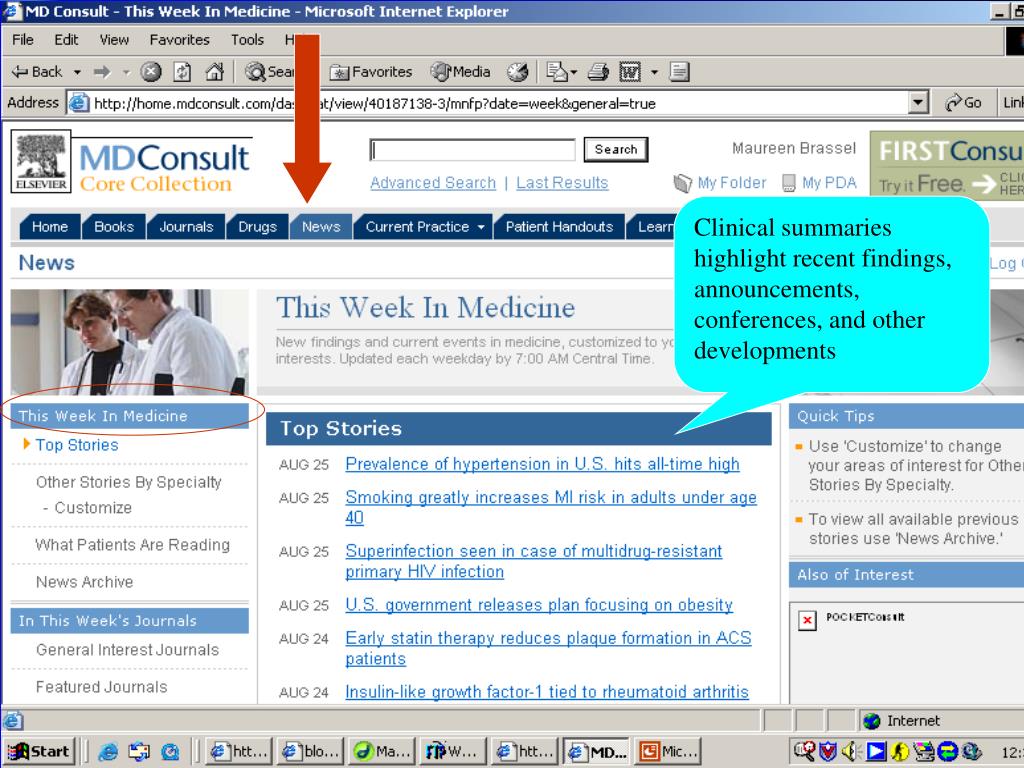The width and height of the screenshot is (1024, 768).
Task: Open What Patients Are Reading
Action: coord(133,545)
